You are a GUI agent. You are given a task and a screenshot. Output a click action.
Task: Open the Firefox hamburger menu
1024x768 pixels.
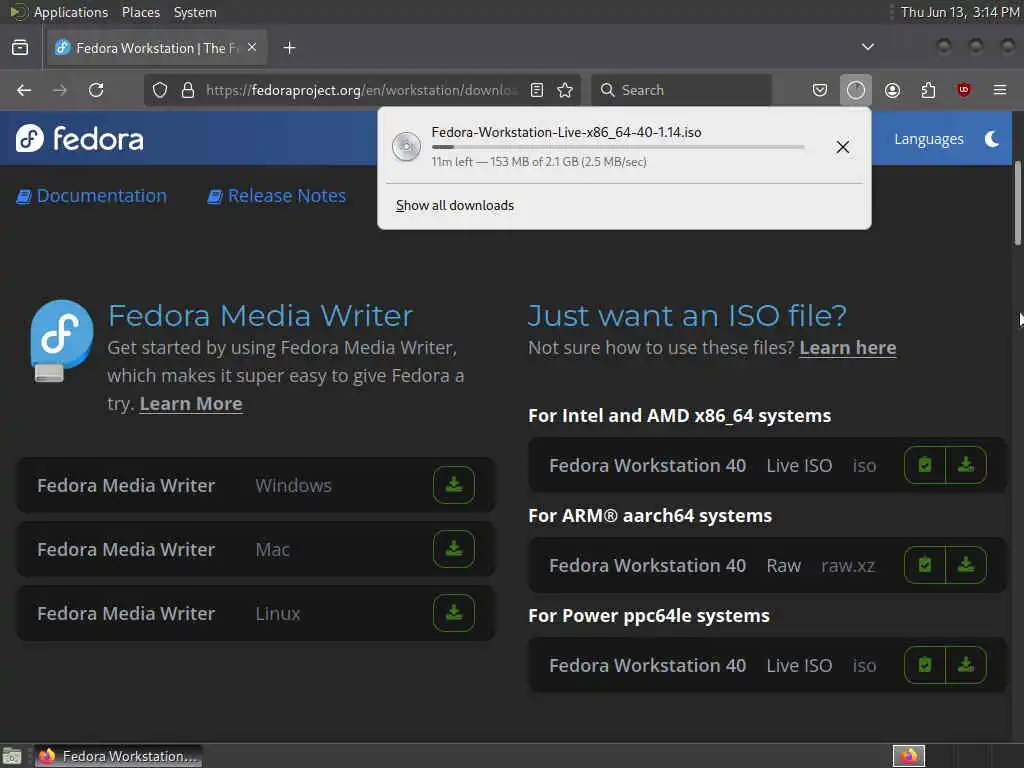(x=1000, y=90)
